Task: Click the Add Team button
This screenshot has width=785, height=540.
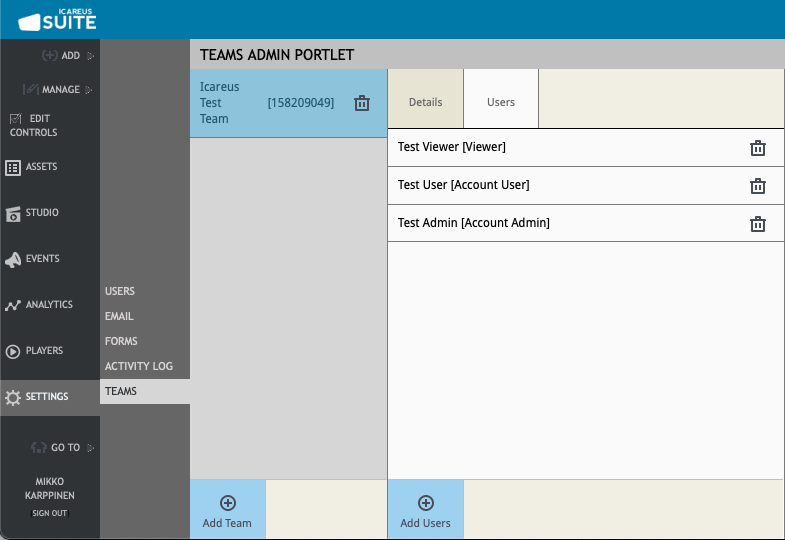Action: pyautogui.click(x=227, y=511)
